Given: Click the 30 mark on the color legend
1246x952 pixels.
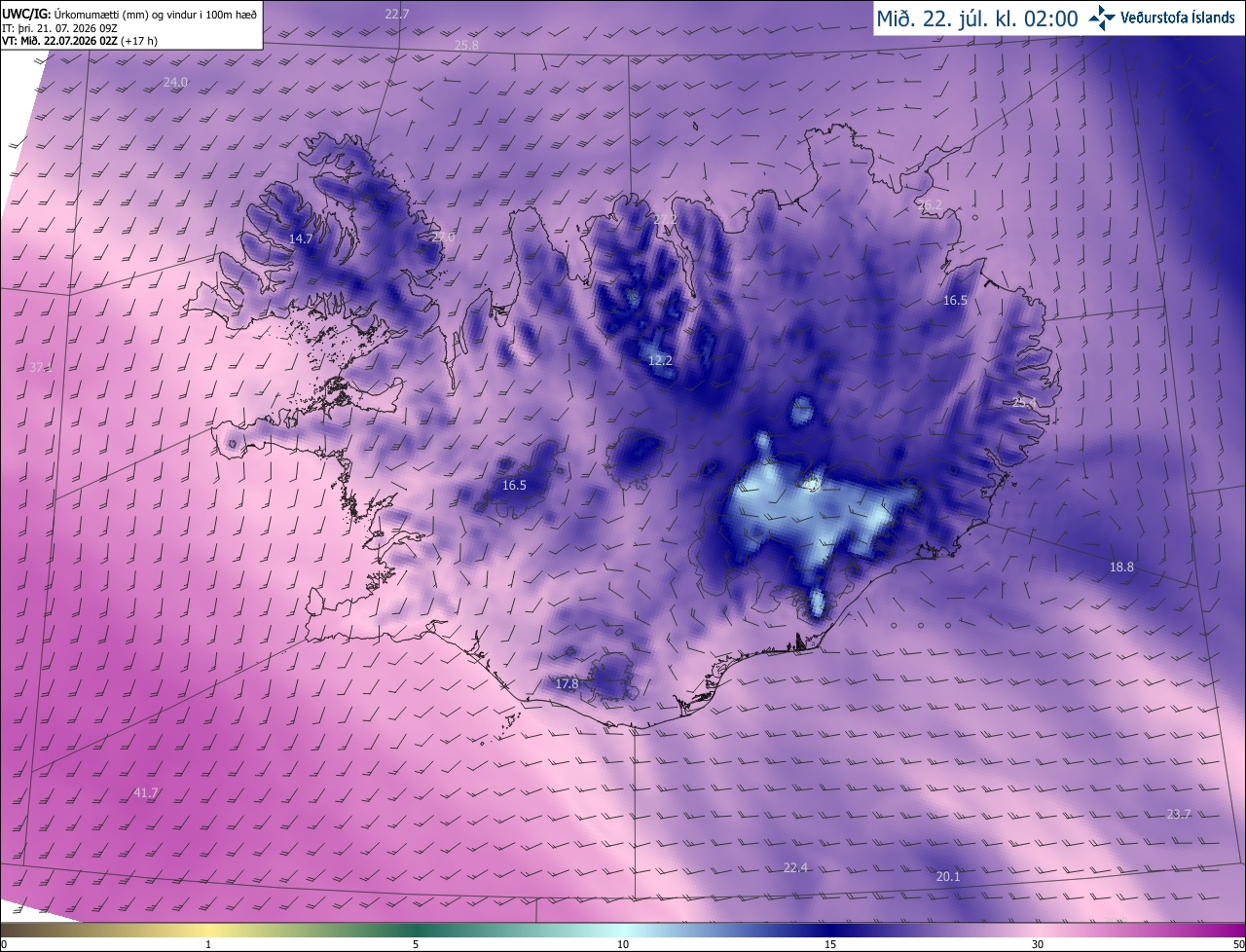Looking at the screenshot, I should click(1038, 944).
